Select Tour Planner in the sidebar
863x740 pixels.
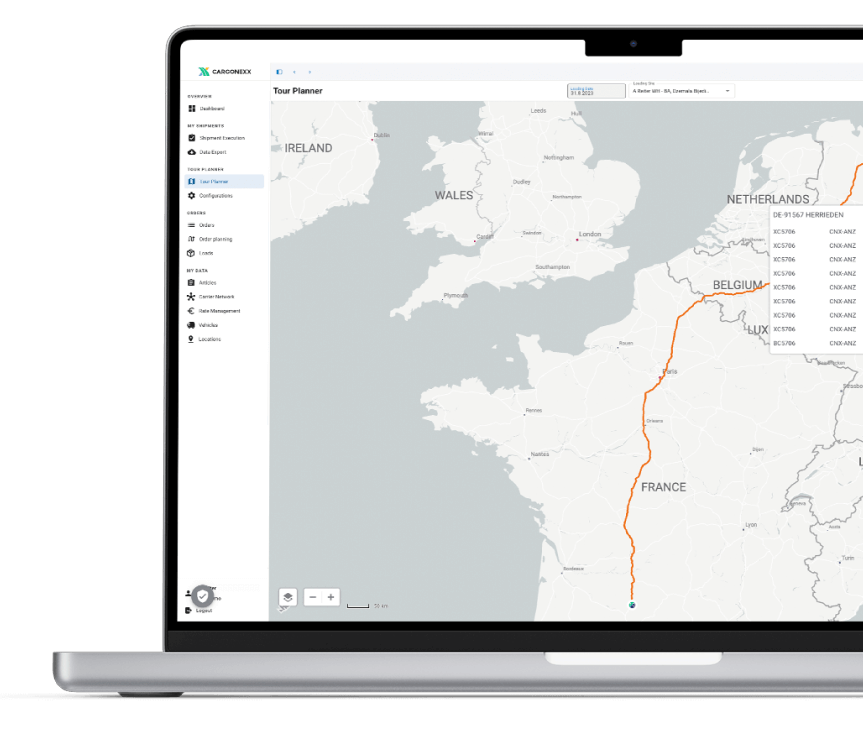(213, 182)
